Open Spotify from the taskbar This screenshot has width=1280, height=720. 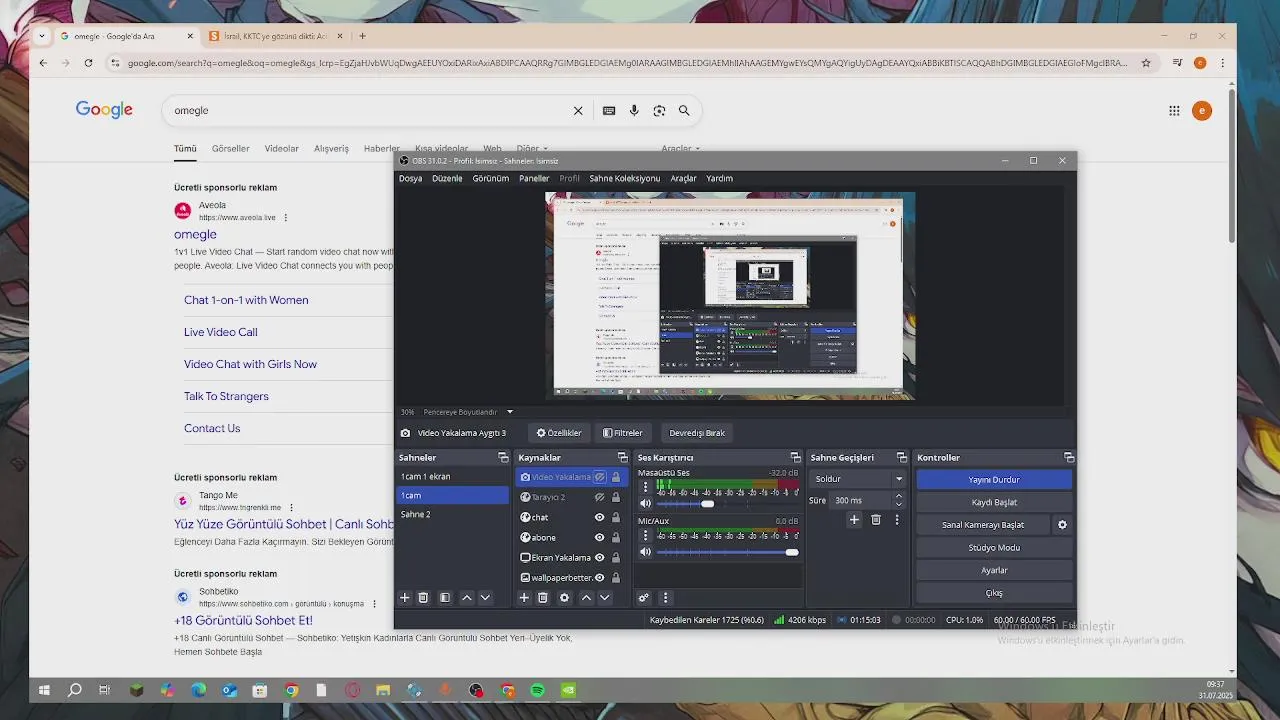click(537, 690)
